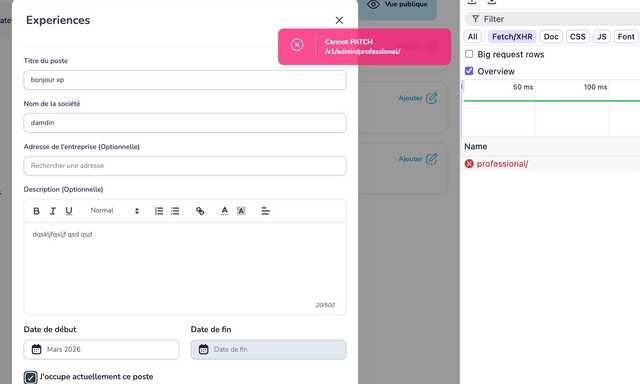Select the Doc request filter
The image size is (640, 384).
[x=551, y=37]
